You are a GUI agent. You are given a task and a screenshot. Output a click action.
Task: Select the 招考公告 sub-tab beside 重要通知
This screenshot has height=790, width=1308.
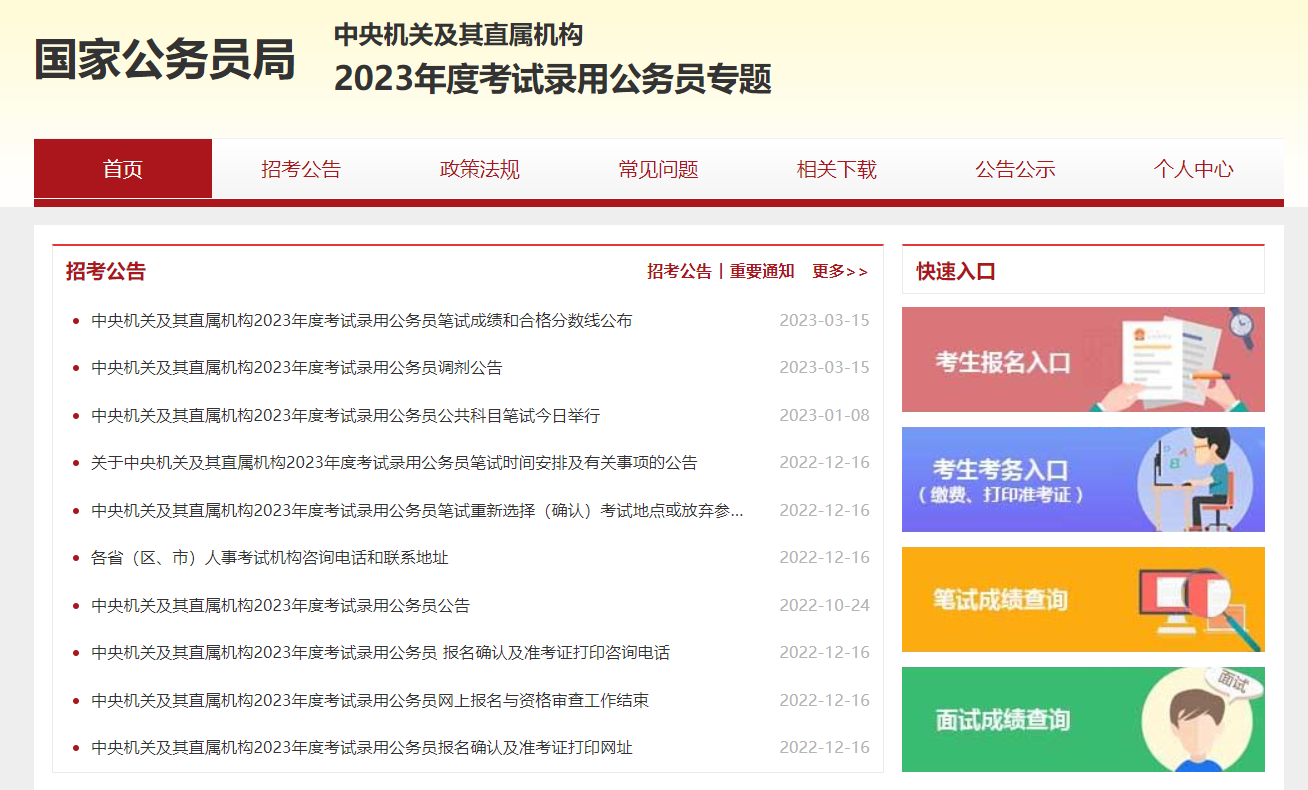[x=679, y=271]
